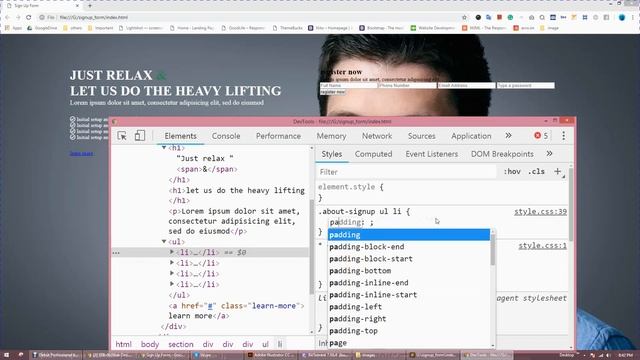Choose padding-left suggestion
The width and height of the screenshot is (640, 360).
pos(409,307)
